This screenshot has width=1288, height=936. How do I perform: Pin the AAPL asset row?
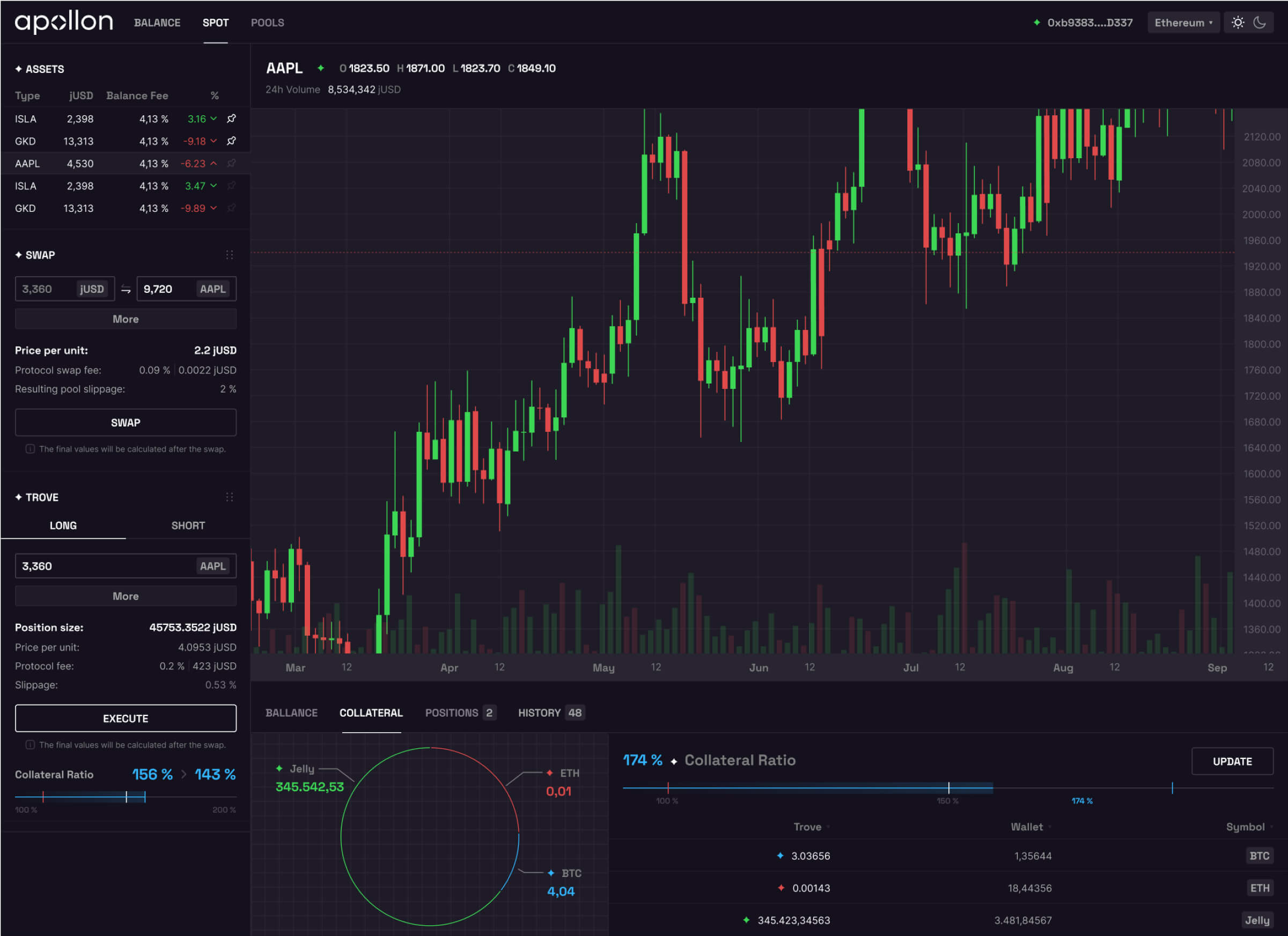pos(231,164)
